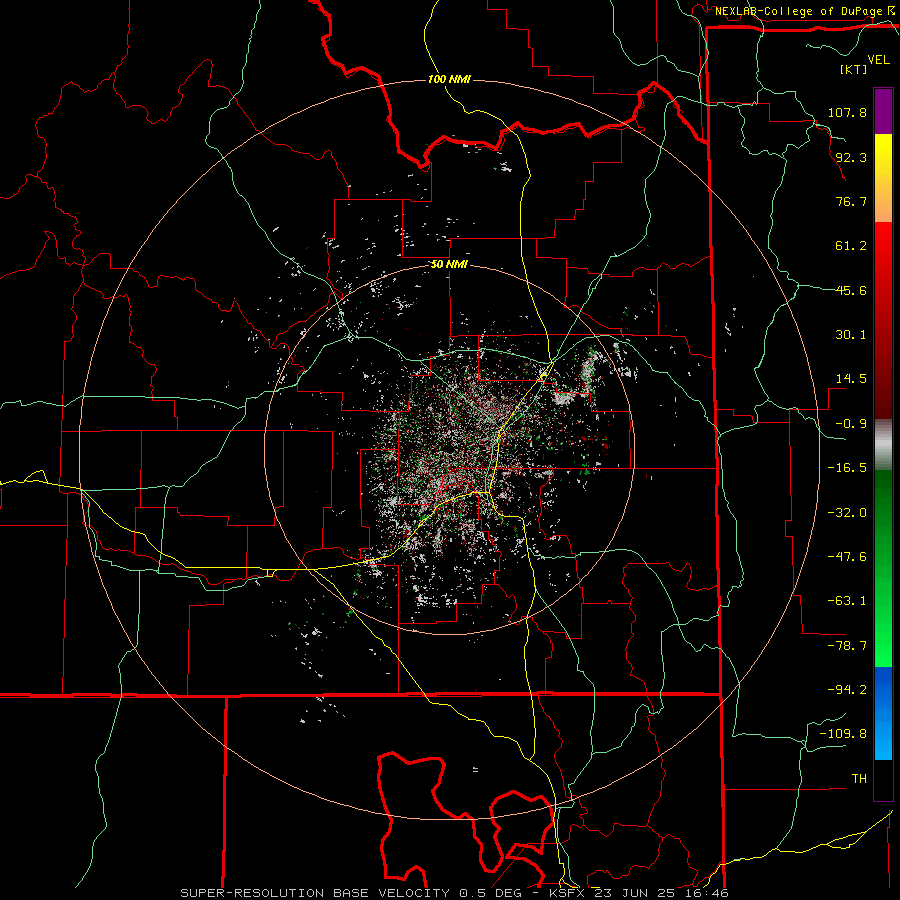The height and width of the screenshot is (900, 900).
Task: Click the [KT] units label
Action: pos(853,69)
